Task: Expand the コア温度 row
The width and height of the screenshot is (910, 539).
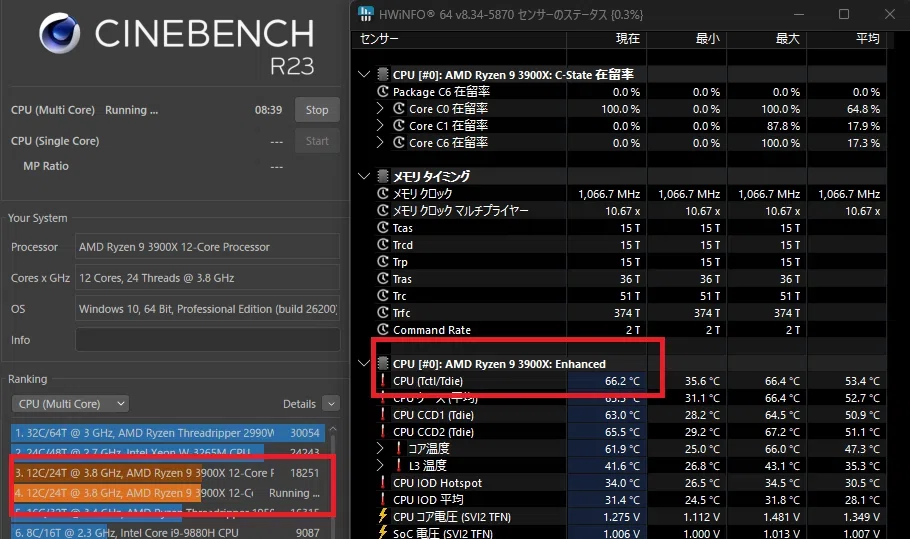Action: coord(380,448)
